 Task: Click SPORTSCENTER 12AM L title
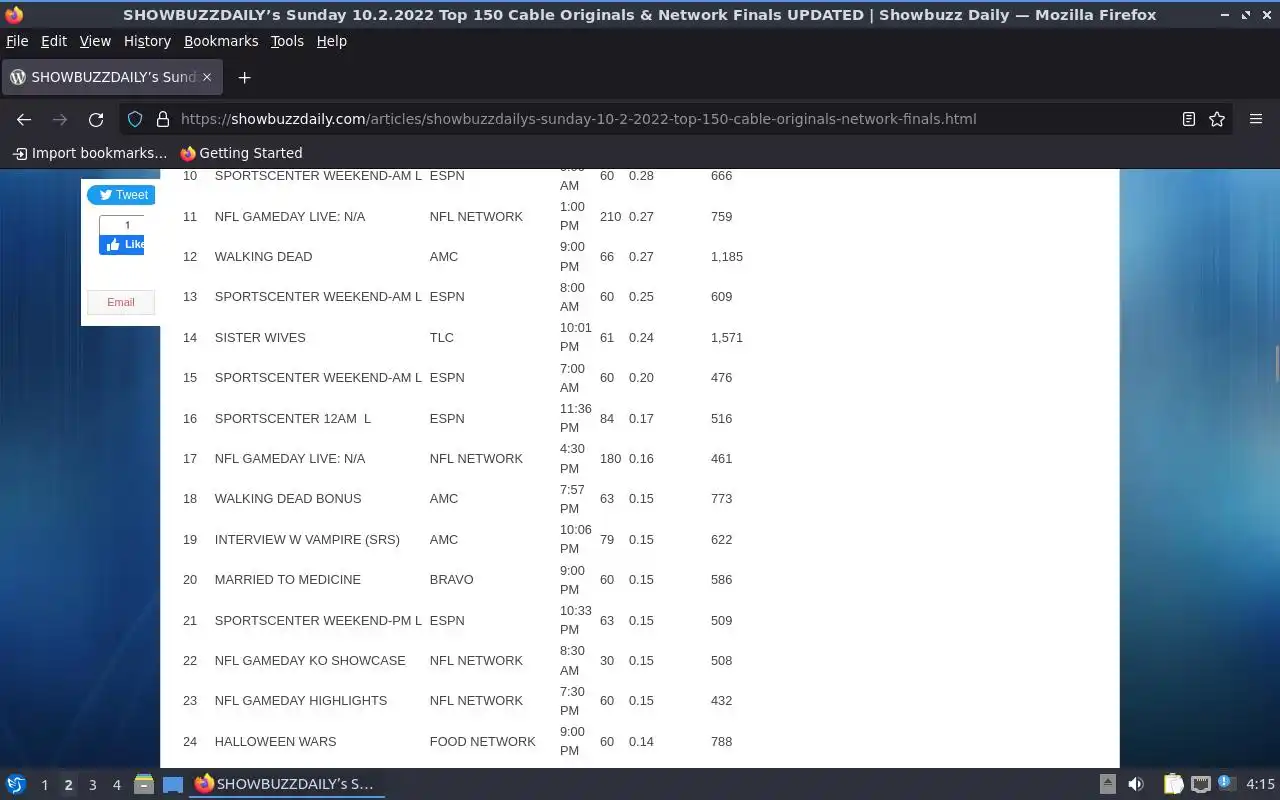293,419
